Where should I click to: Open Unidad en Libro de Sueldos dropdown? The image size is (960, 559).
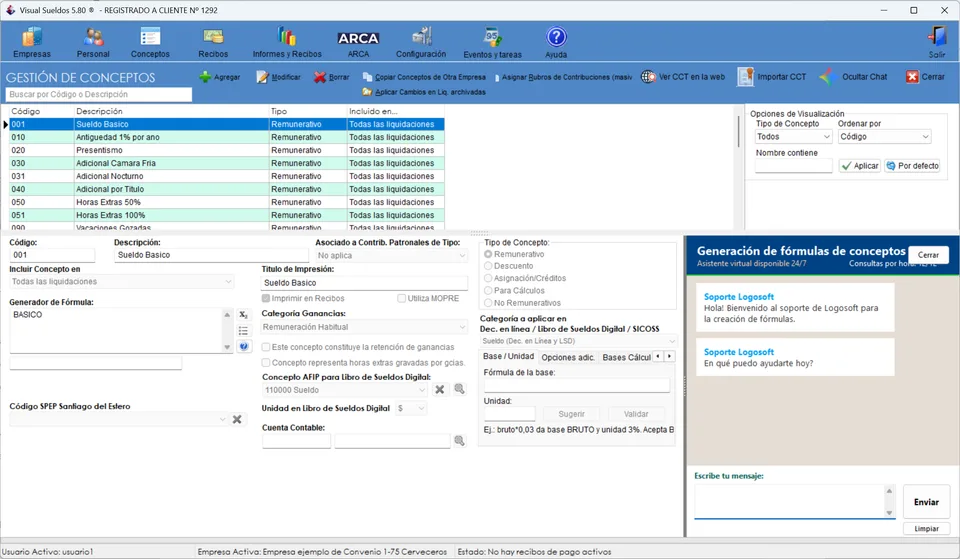411,408
